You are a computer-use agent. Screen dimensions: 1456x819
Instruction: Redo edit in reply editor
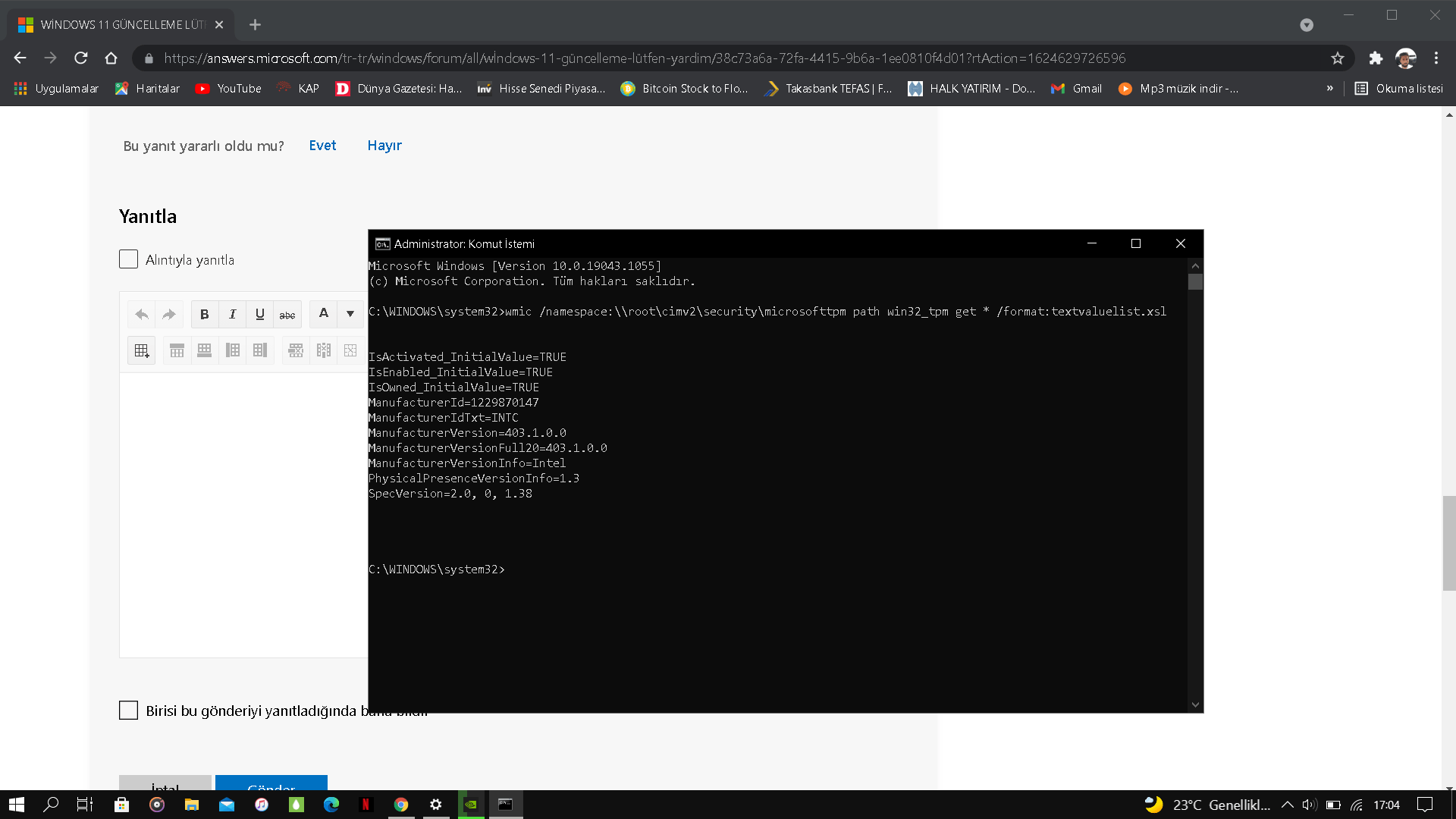[169, 314]
